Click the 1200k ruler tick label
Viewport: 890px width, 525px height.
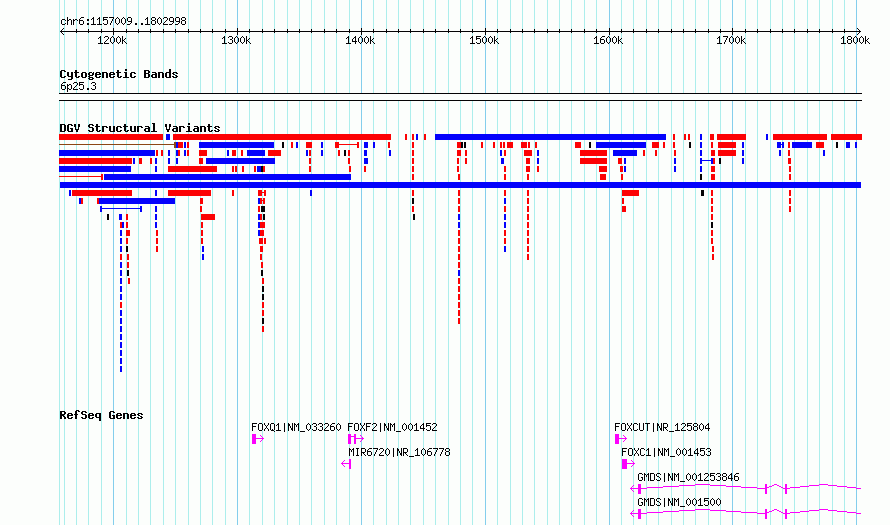click(x=112, y=40)
